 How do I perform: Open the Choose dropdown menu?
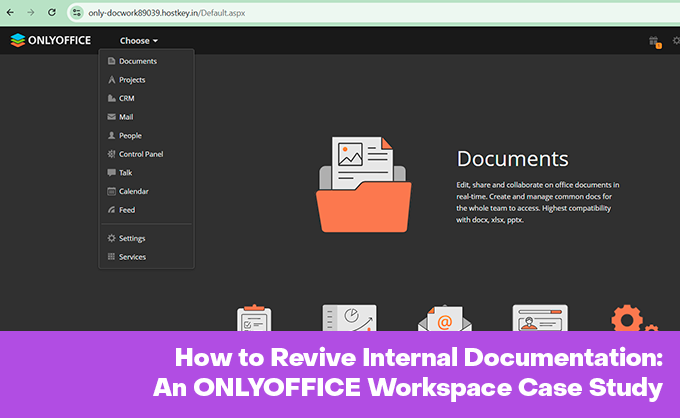pyautogui.click(x=139, y=41)
